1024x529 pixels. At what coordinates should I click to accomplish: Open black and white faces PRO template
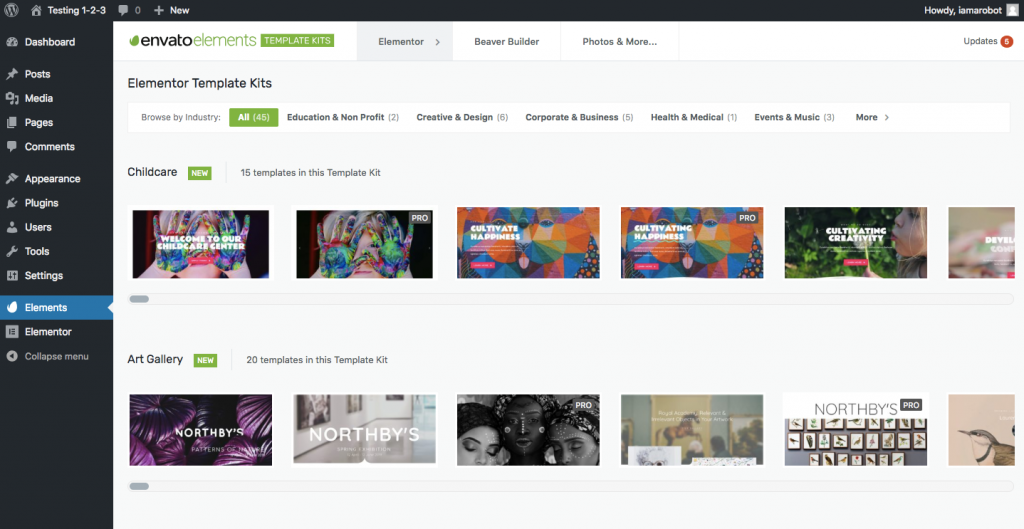coord(528,430)
